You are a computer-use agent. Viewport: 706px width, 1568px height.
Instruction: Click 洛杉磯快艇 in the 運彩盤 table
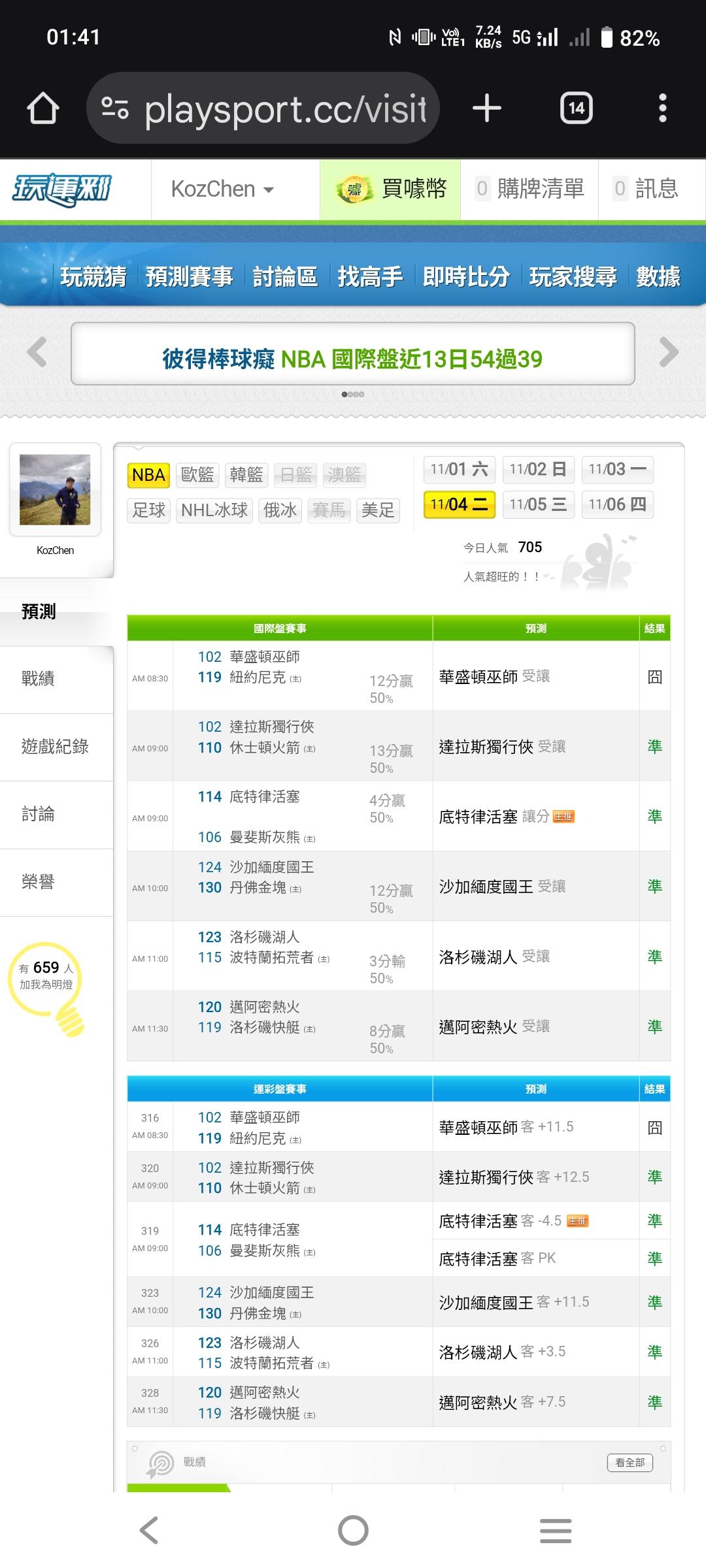point(265,1413)
